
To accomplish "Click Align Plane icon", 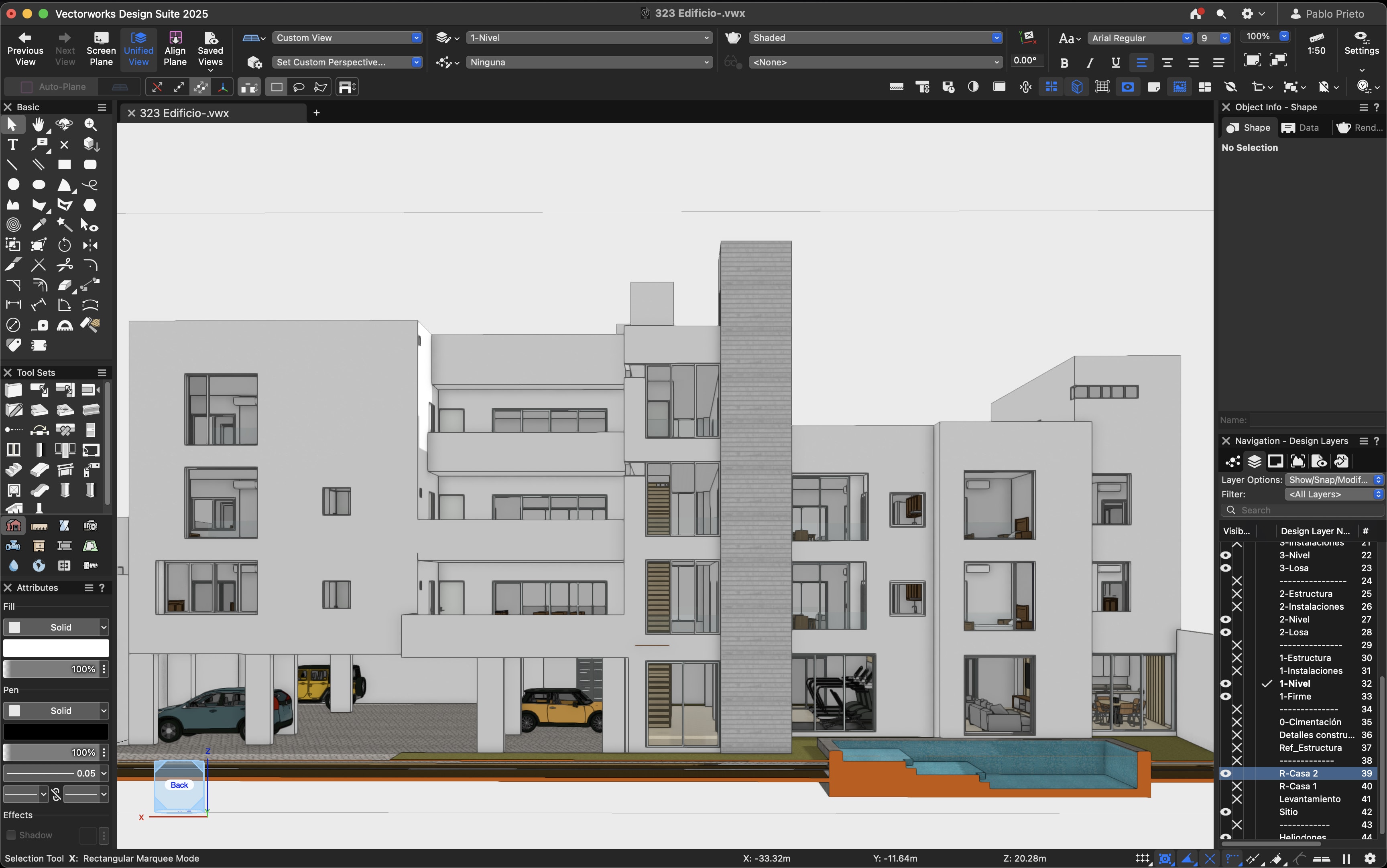I will click(175, 38).
